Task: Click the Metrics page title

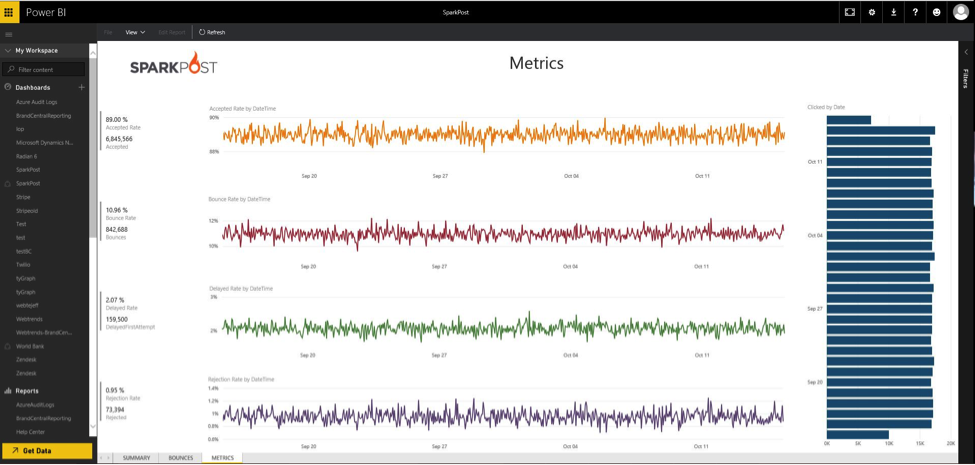Action: (536, 63)
